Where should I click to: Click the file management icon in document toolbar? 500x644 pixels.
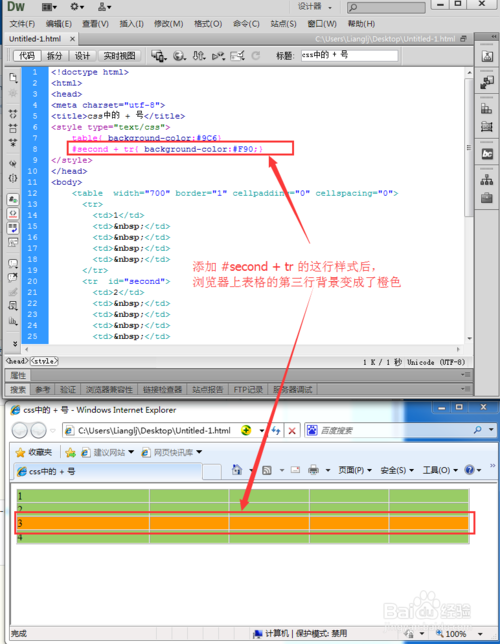tap(200, 55)
